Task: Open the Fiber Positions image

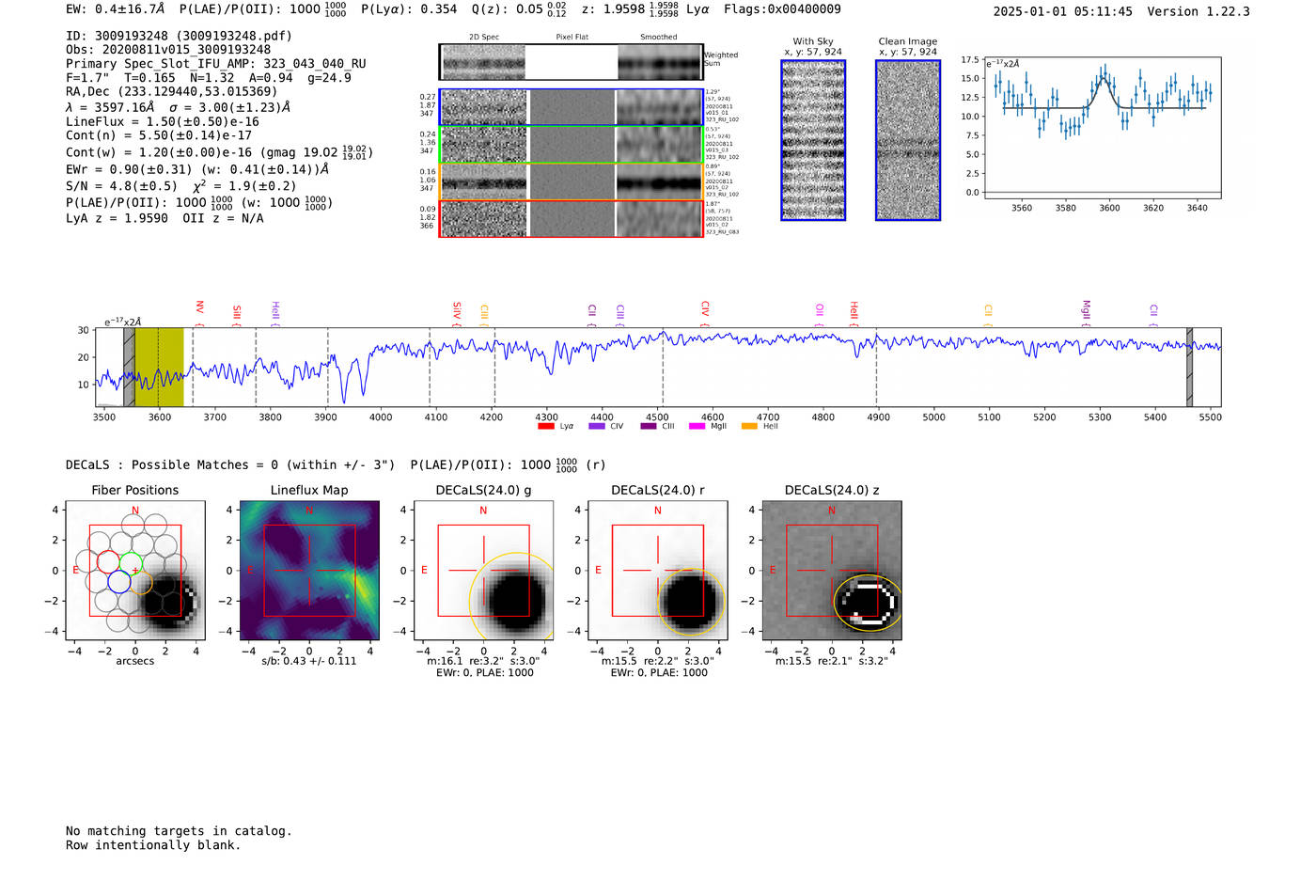Action: coord(135,571)
